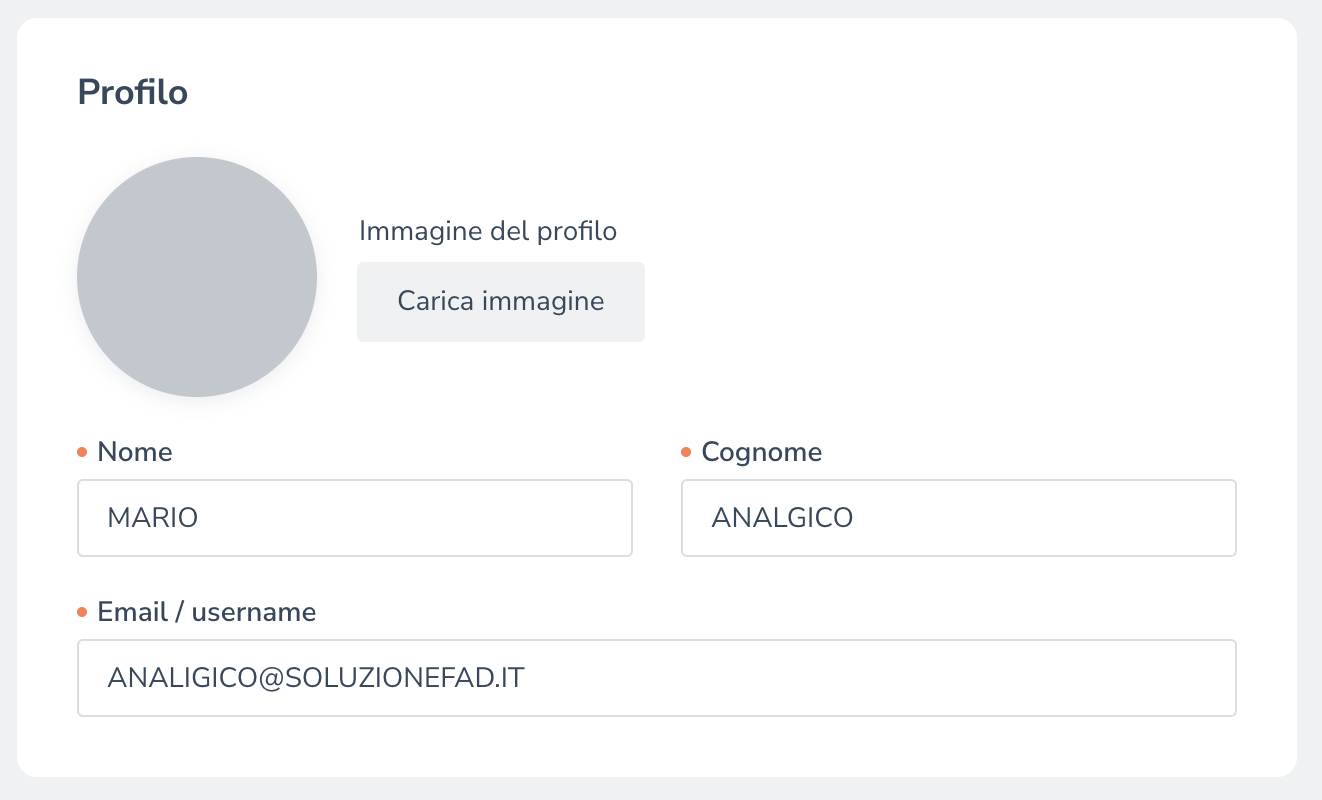Click the required dot beside Cognome
The image size is (1322, 800).
[686, 453]
